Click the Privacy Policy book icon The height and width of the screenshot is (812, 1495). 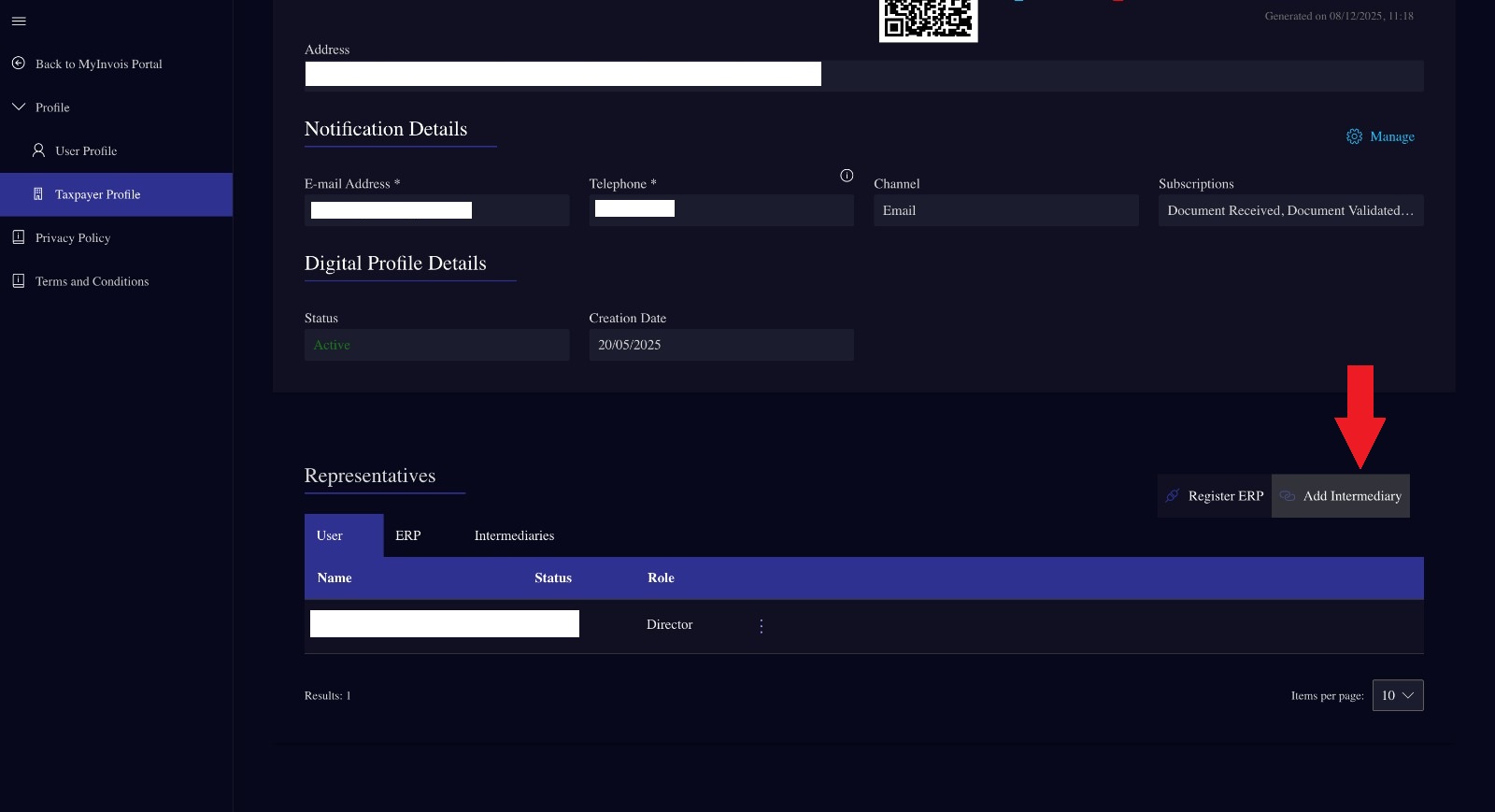pyautogui.click(x=19, y=237)
